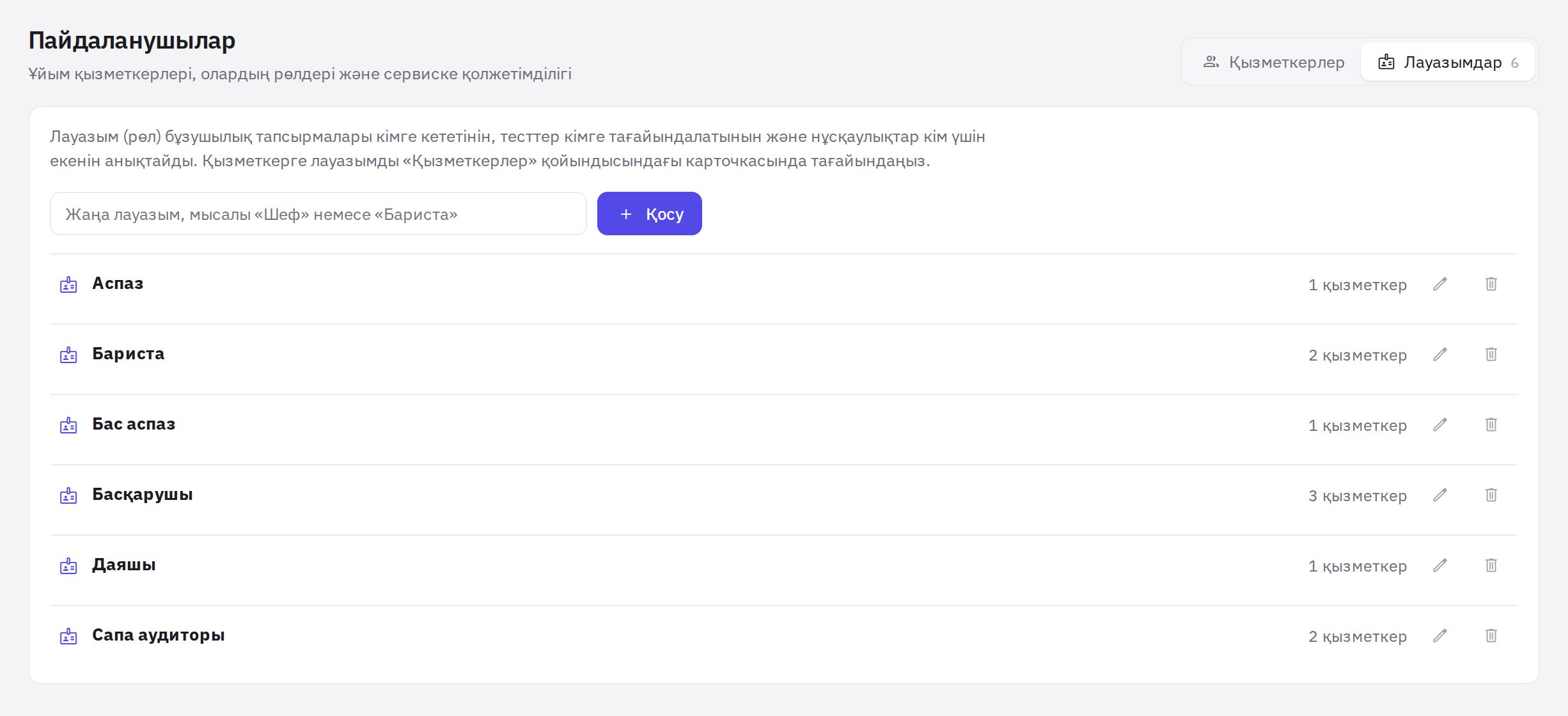Click the Пайдаланушылар page heading
Image resolution: width=1568 pixels, height=716 pixels.
click(132, 40)
